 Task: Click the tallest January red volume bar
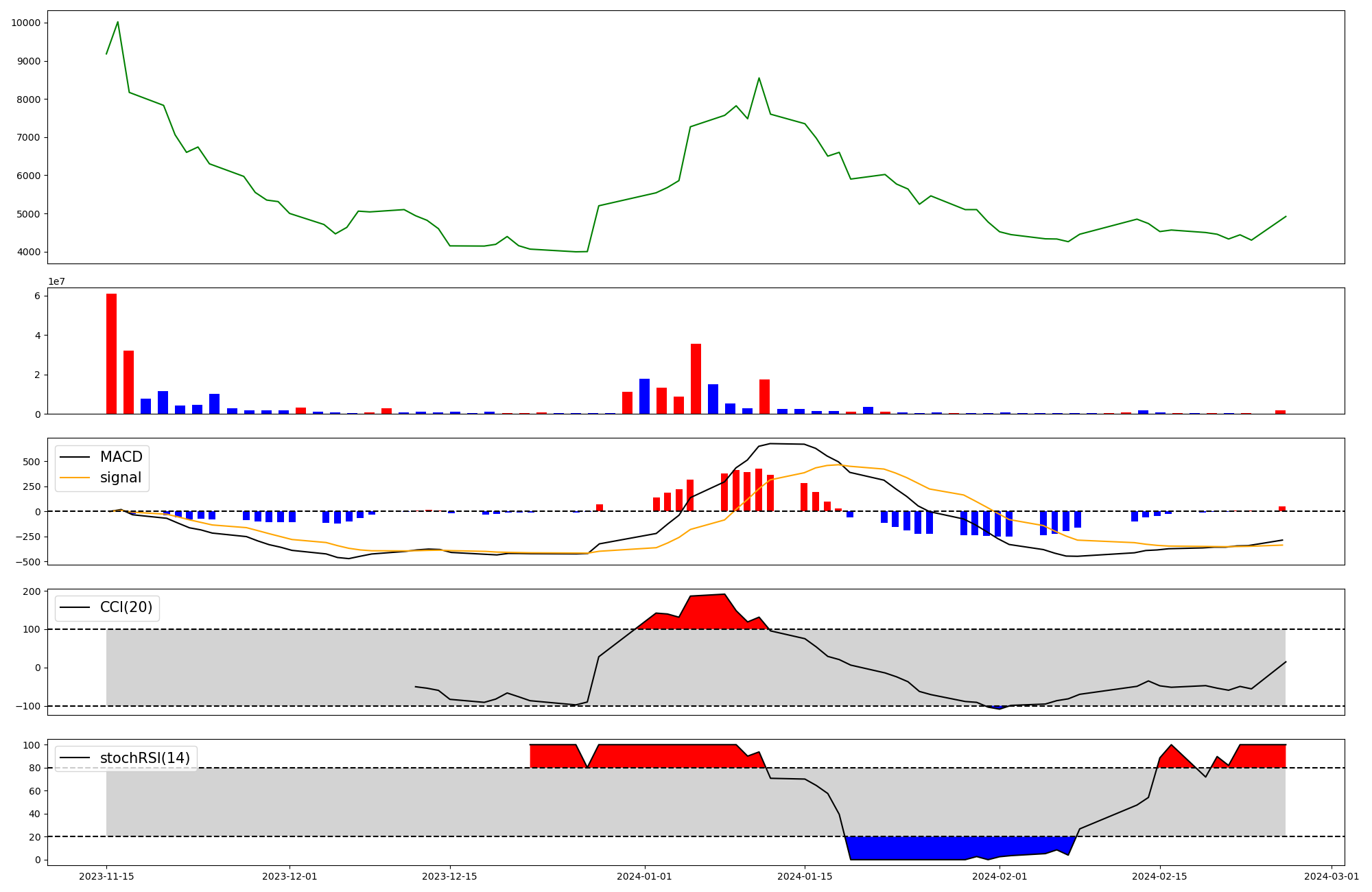click(x=696, y=379)
